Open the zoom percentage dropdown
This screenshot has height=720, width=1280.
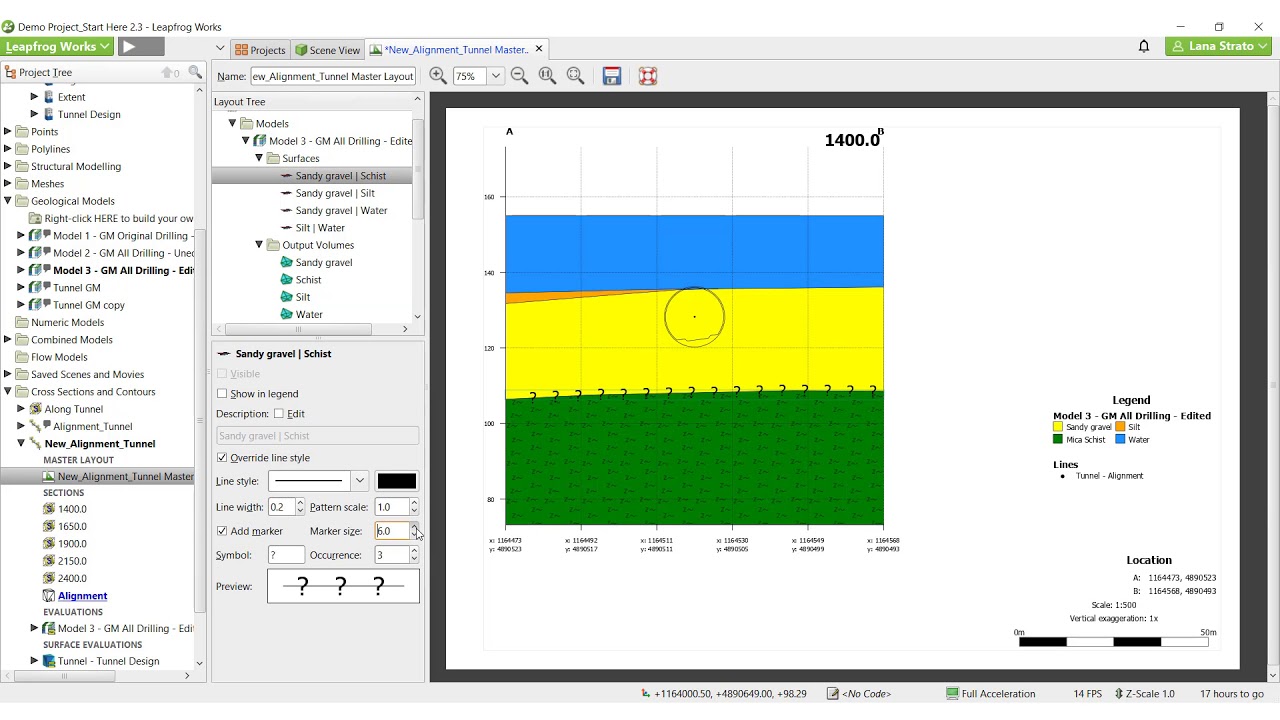click(x=495, y=76)
